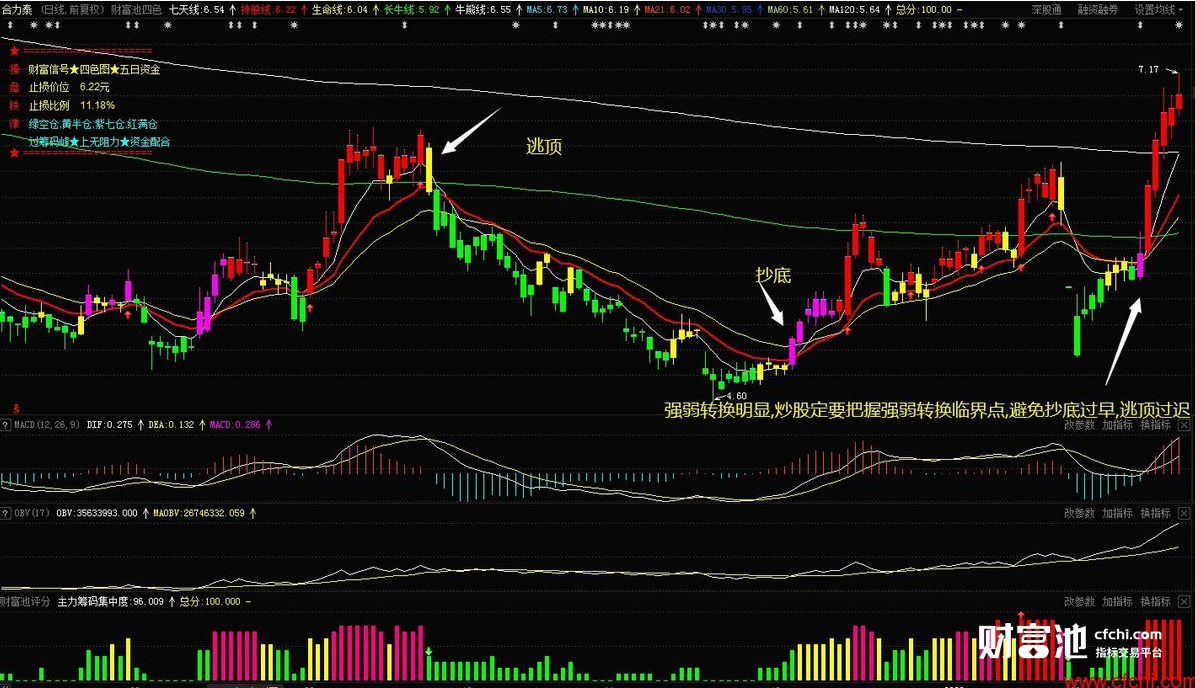This screenshot has width=1195, height=688.
Task: Click the 7.17 high price label
Action: click(x=1149, y=69)
